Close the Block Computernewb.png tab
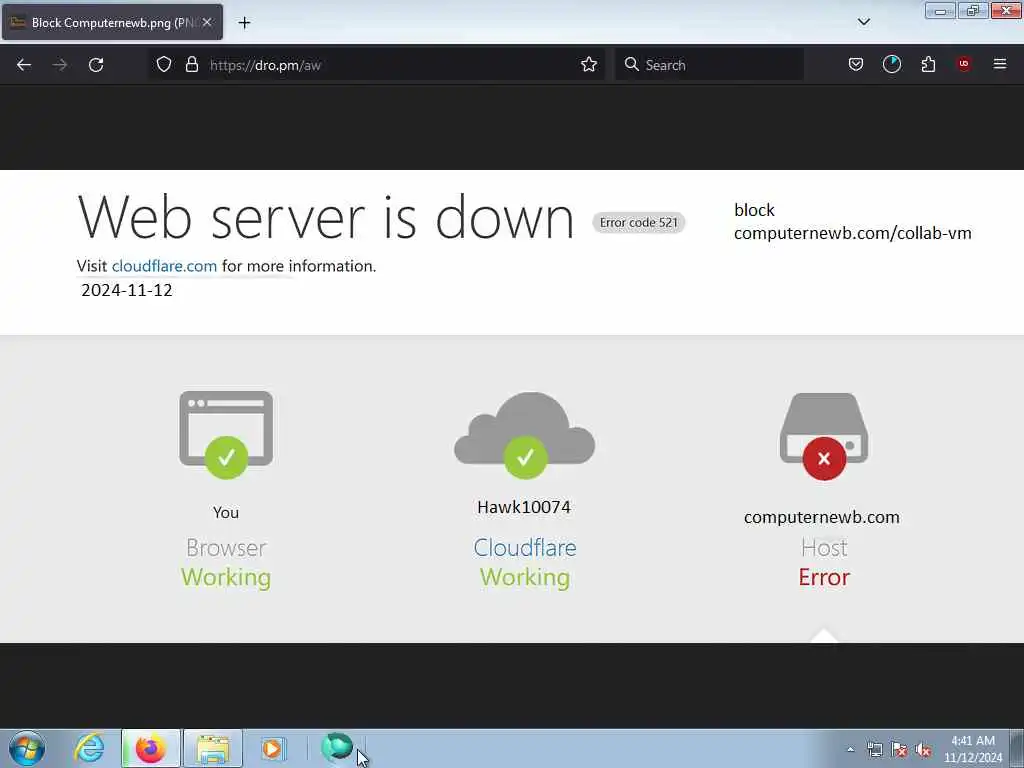This screenshot has width=1024, height=768. coord(207,22)
